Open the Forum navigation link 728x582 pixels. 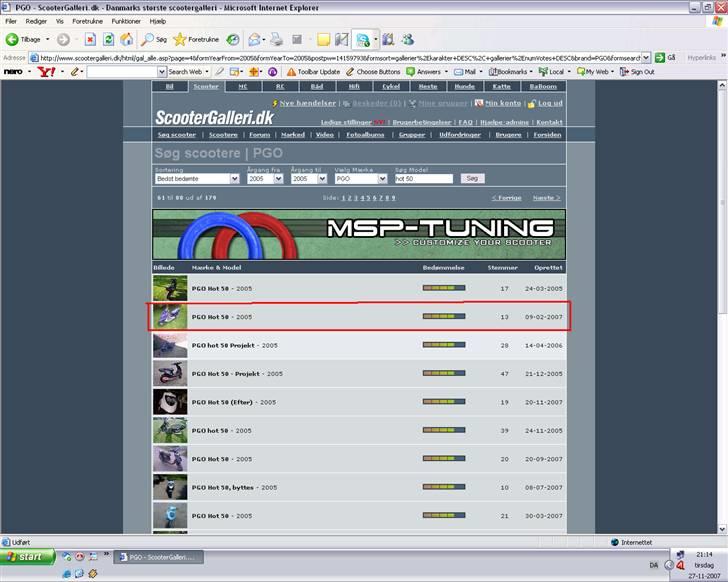click(260, 135)
